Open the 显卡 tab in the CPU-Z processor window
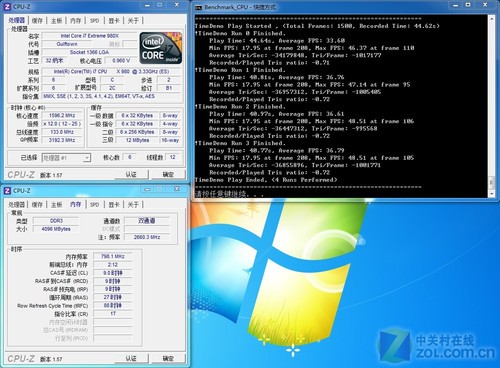 tap(114, 21)
